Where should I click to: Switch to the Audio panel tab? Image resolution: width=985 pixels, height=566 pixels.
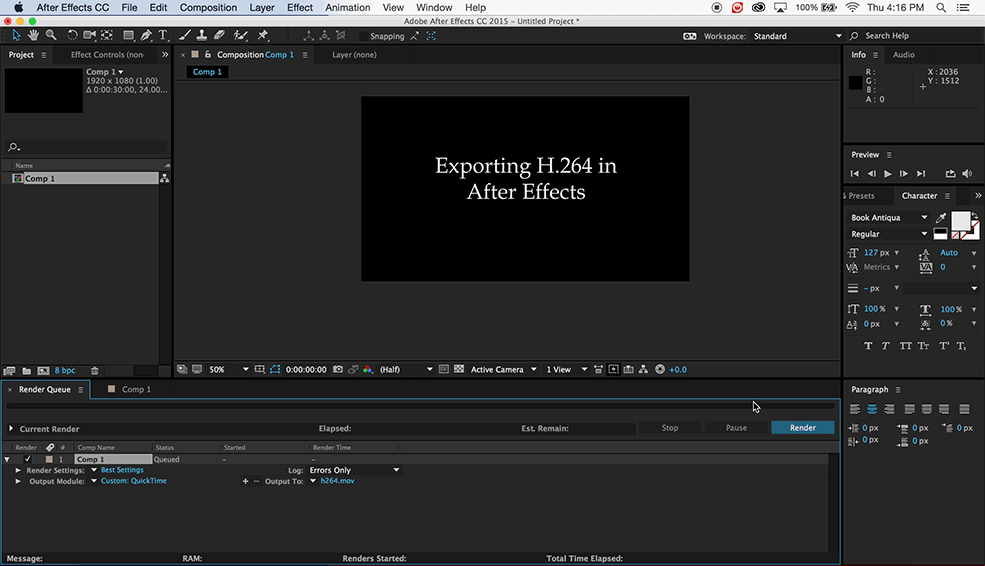pyautogui.click(x=903, y=55)
